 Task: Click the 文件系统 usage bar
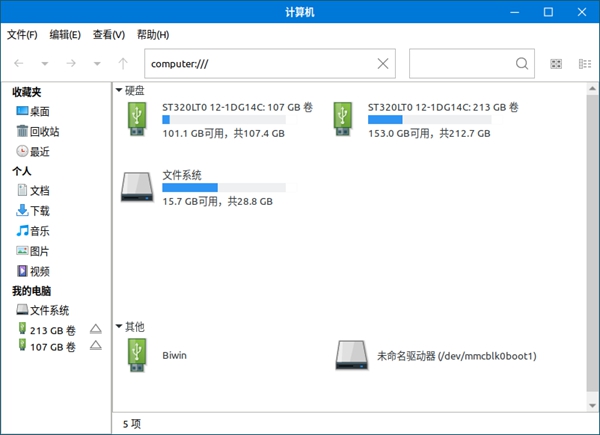(x=224, y=187)
